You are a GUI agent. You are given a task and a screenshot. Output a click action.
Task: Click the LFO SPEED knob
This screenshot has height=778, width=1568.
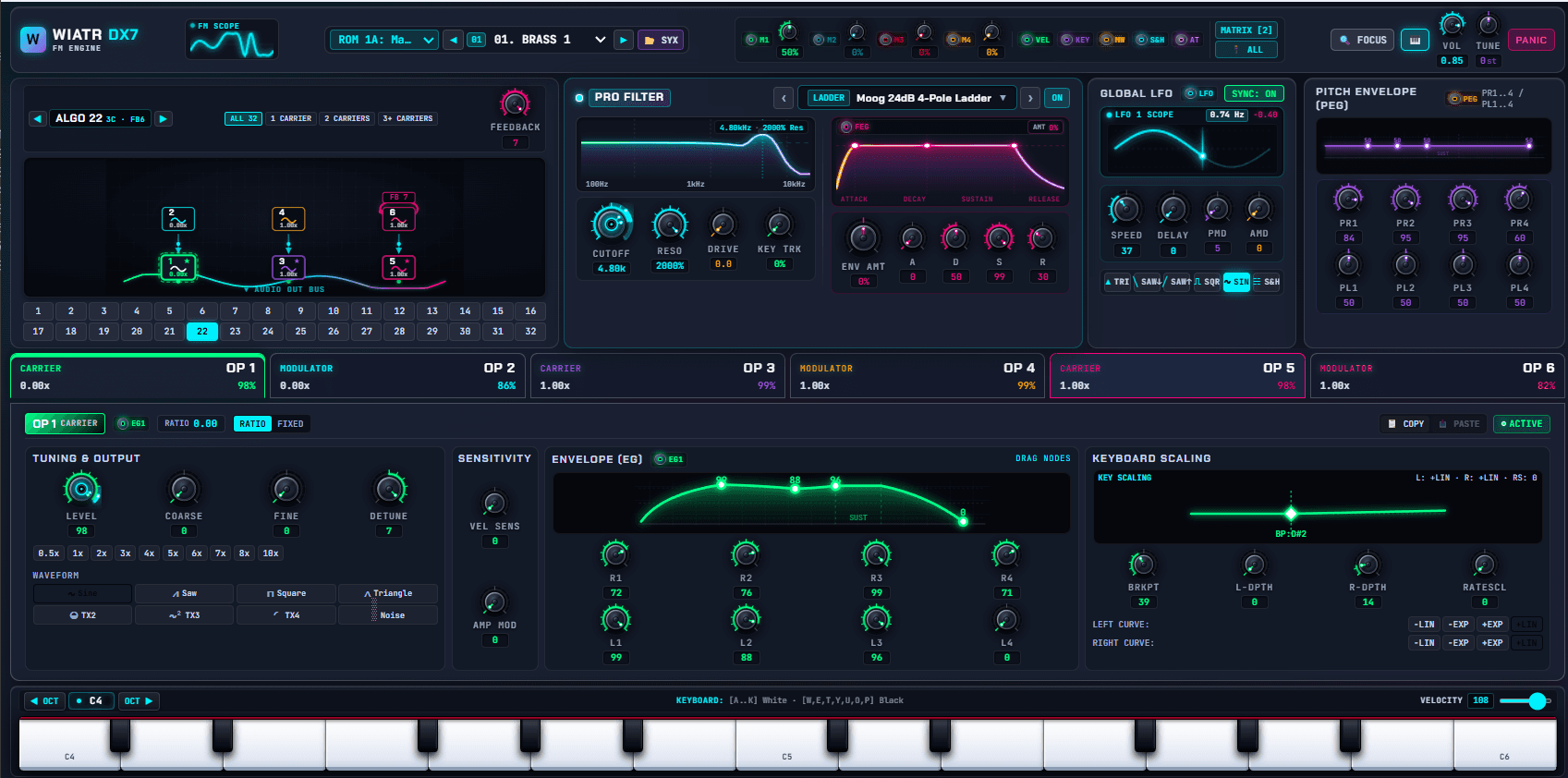pos(1125,209)
